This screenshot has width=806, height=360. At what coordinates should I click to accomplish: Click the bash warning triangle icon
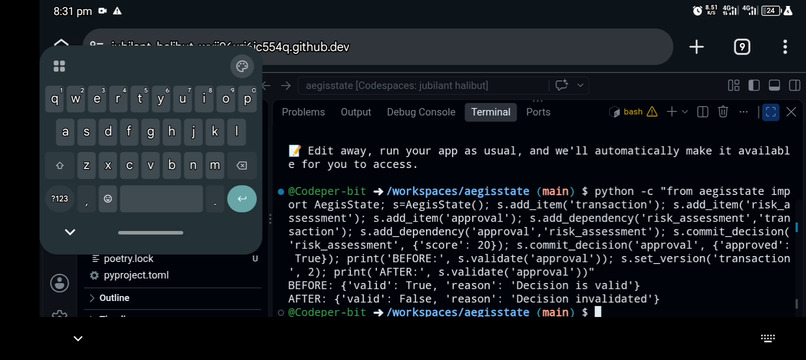tap(652, 112)
